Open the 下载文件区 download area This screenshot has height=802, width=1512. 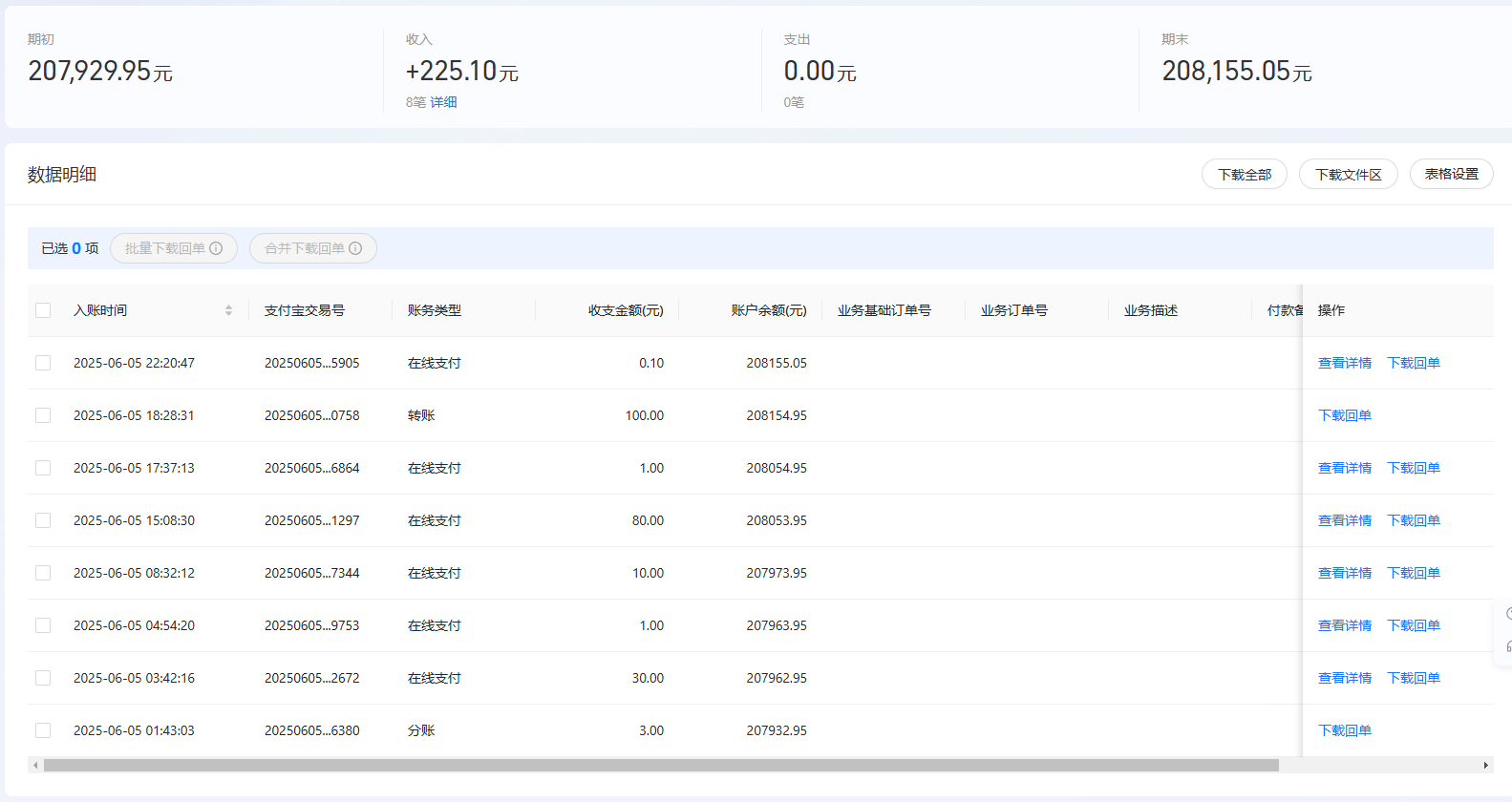[x=1348, y=174]
